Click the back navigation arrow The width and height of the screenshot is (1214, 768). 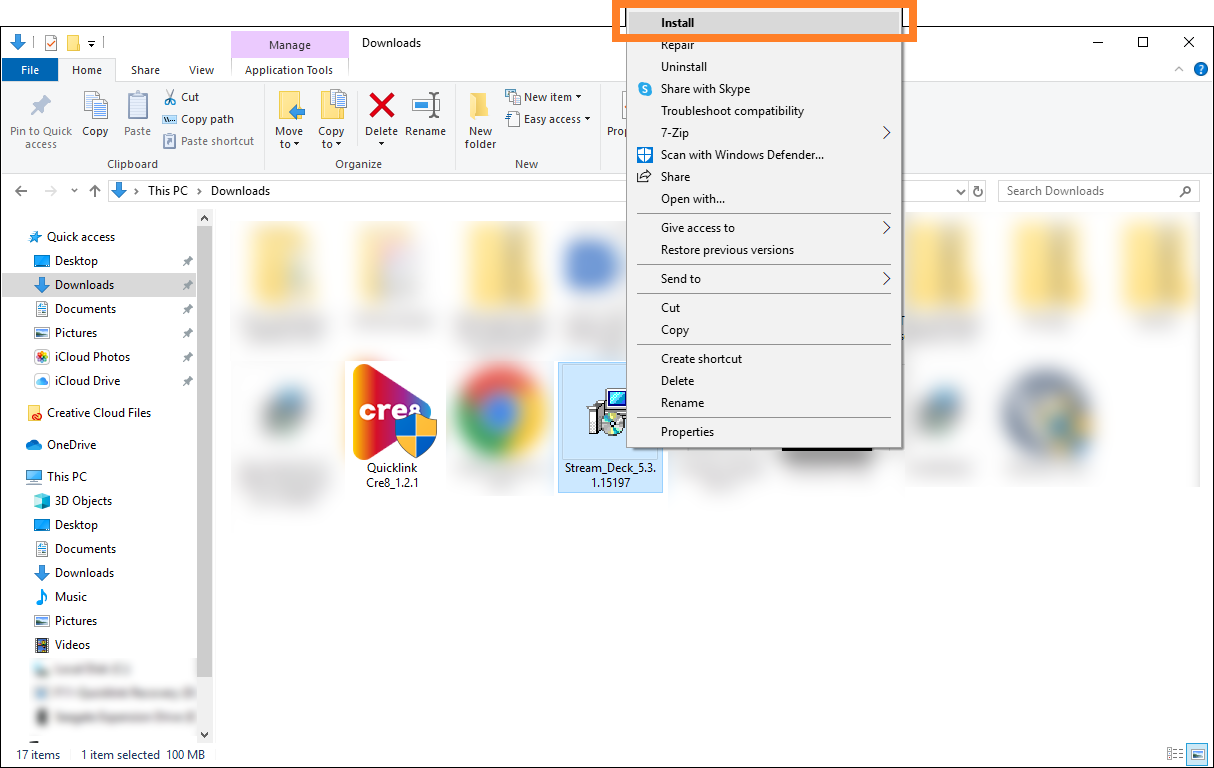(21, 191)
